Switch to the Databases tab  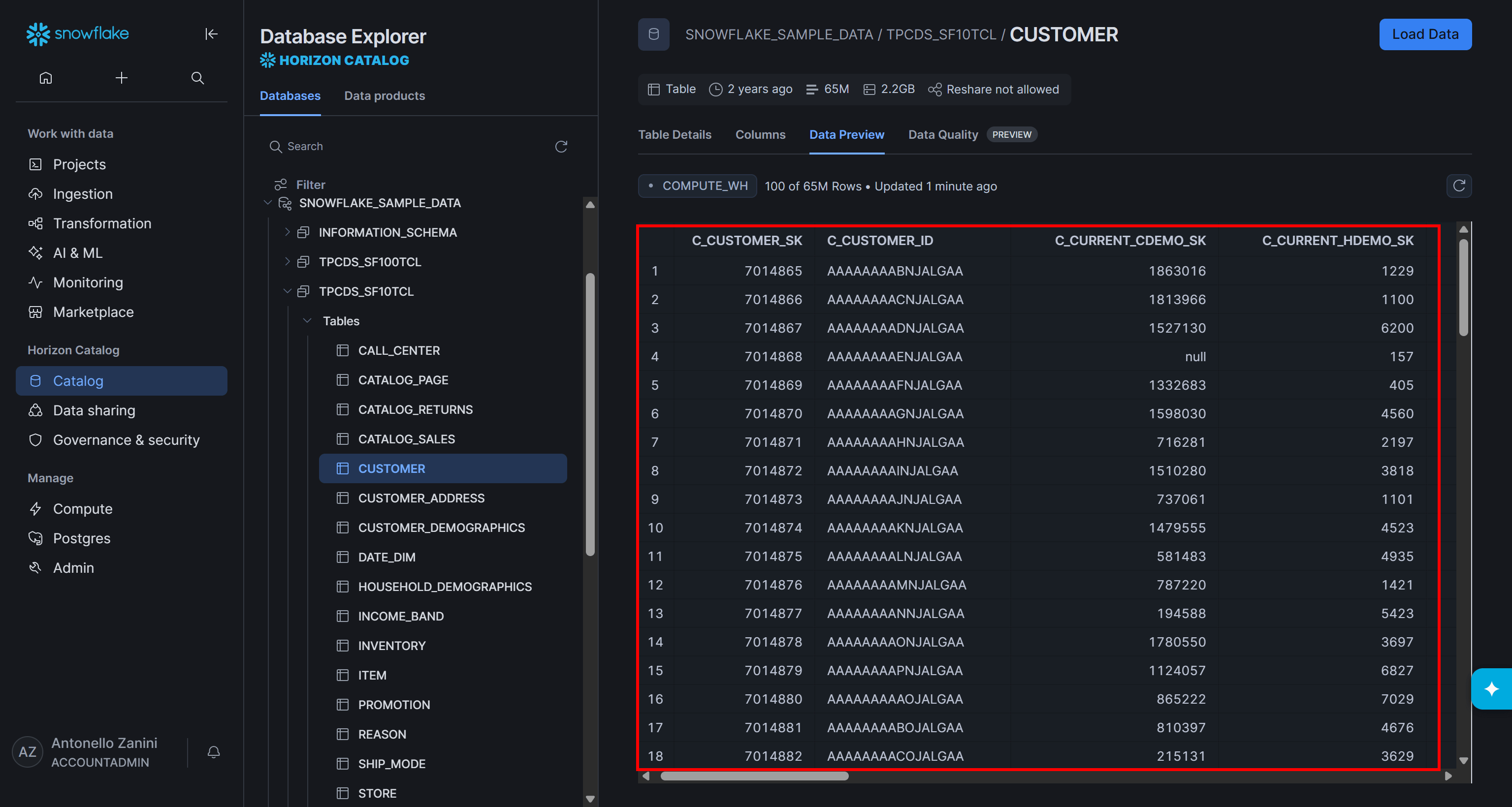pyautogui.click(x=290, y=95)
